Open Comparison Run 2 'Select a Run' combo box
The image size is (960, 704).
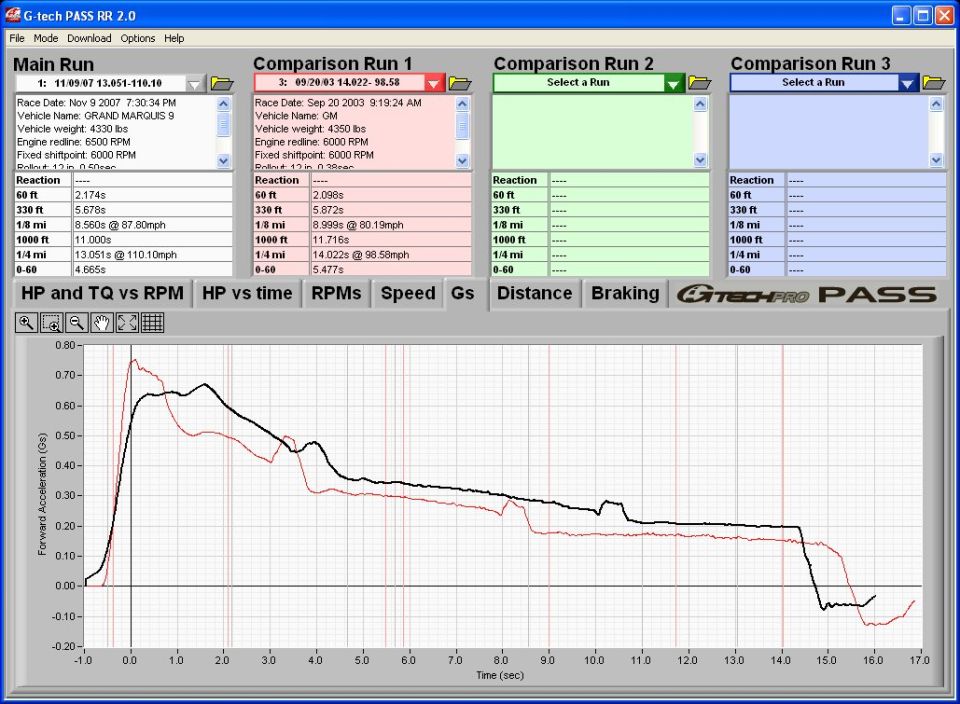579,83
